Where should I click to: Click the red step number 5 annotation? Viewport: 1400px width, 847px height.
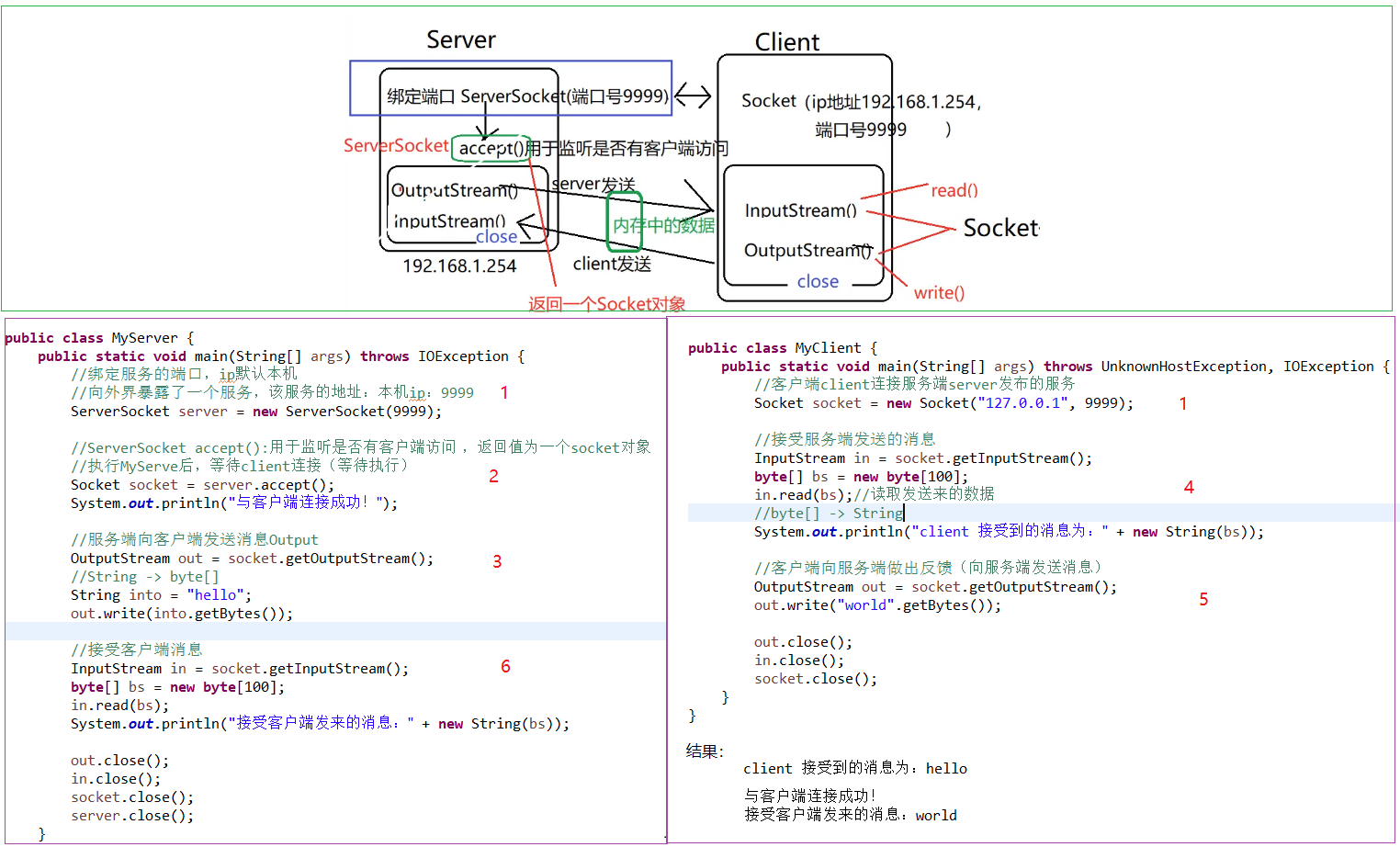click(x=1203, y=599)
